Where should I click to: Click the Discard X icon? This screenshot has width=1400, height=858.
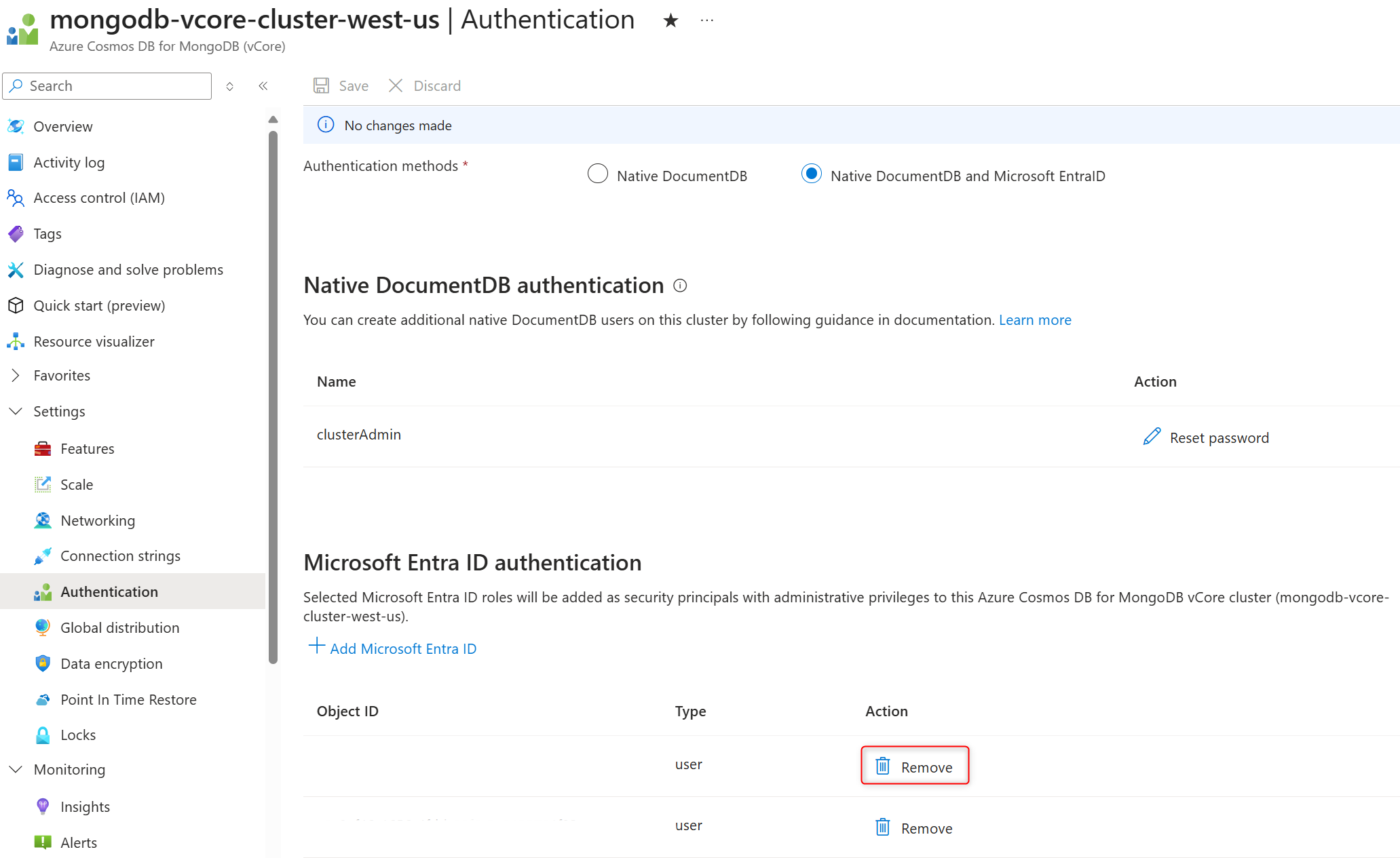396,85
